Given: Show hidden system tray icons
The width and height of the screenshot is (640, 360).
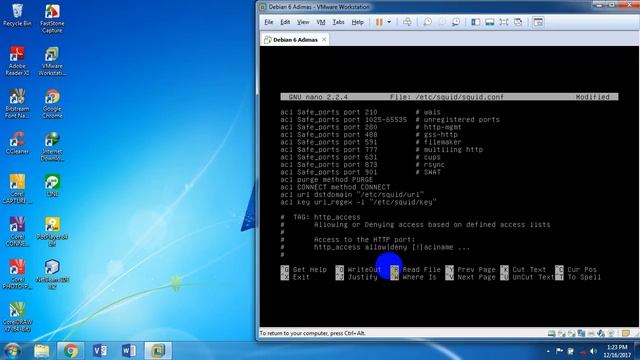Looking at the screenshot, I should click(x=548, y=351).
